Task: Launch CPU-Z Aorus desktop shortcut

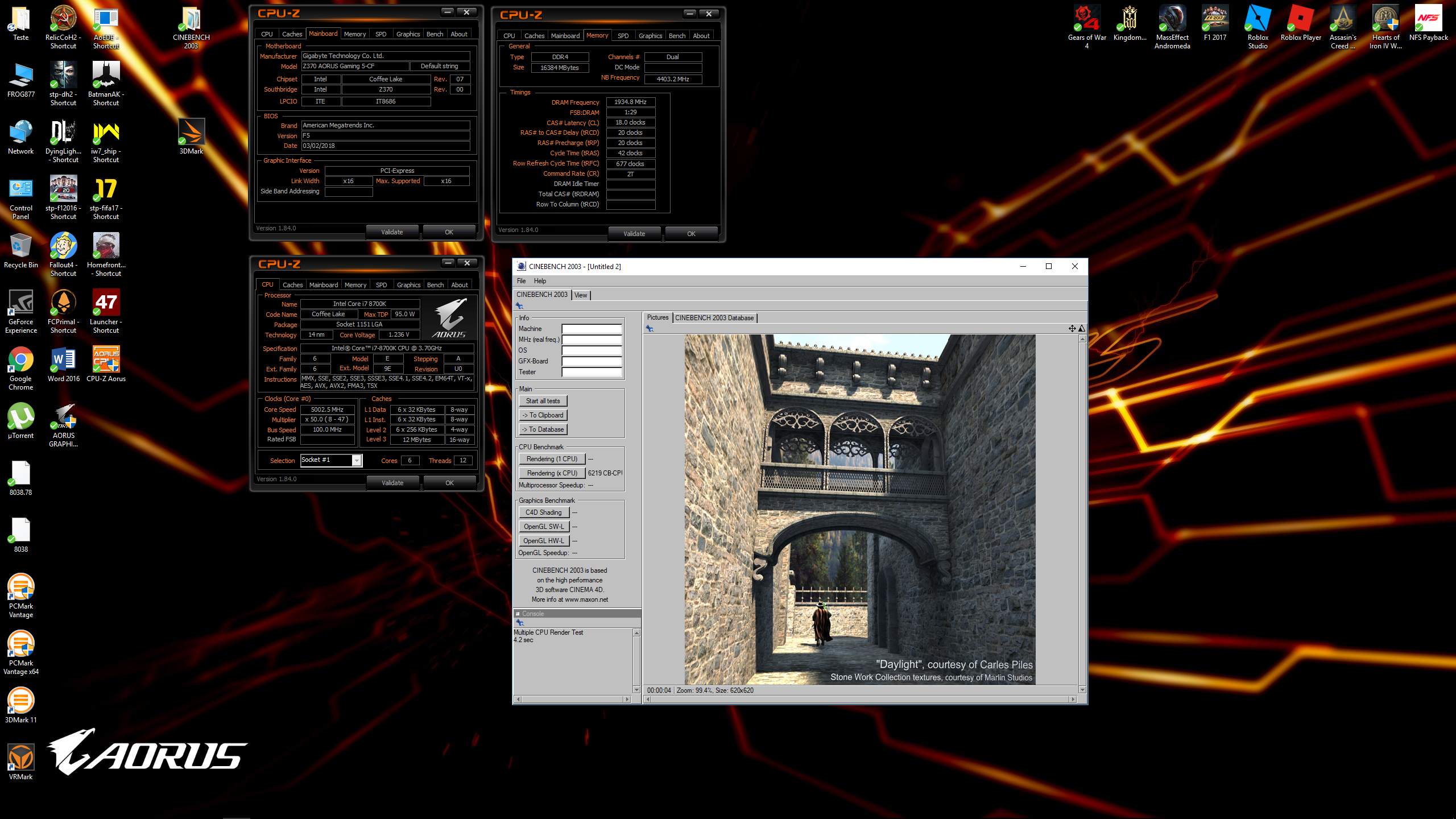Action: (106, 365)
